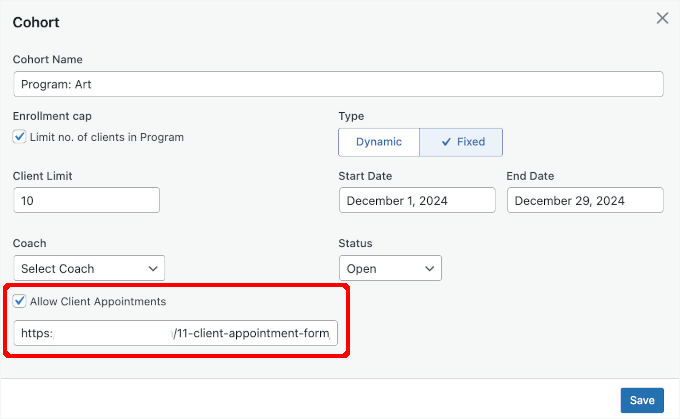Screen dimensions: 680x419
Task: Click the Status field label
Action: (356, 243)
